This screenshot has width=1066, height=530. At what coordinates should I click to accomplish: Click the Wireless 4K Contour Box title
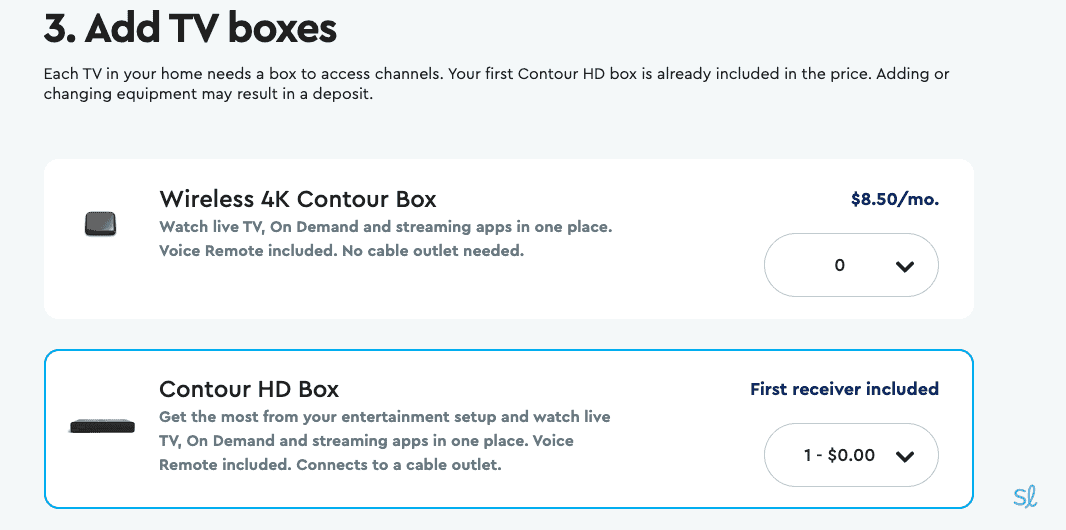(x=298, y=198)
